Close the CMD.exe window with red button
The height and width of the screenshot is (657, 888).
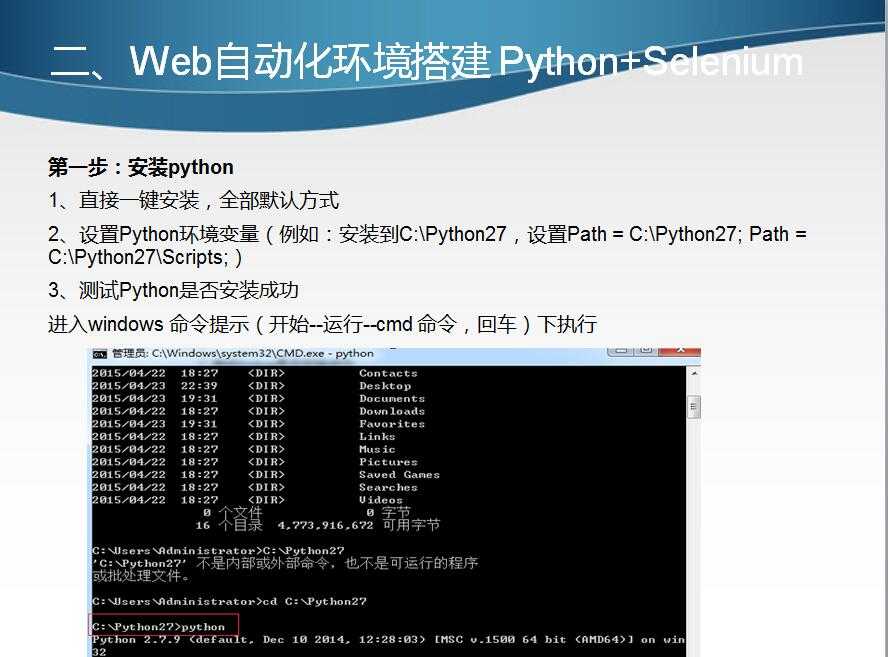(x=680, y=351)
